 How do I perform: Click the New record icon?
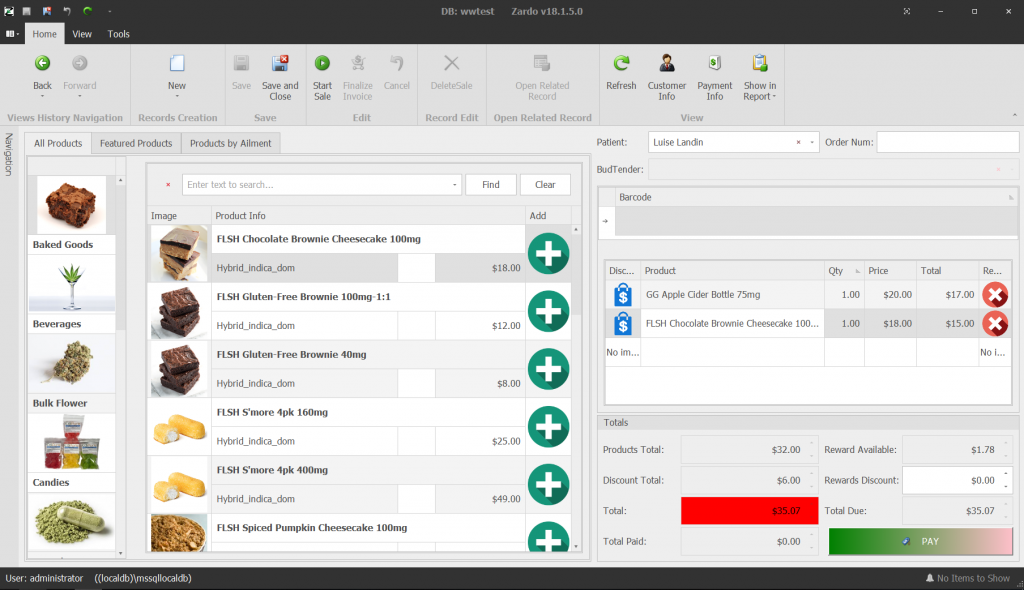177,64
